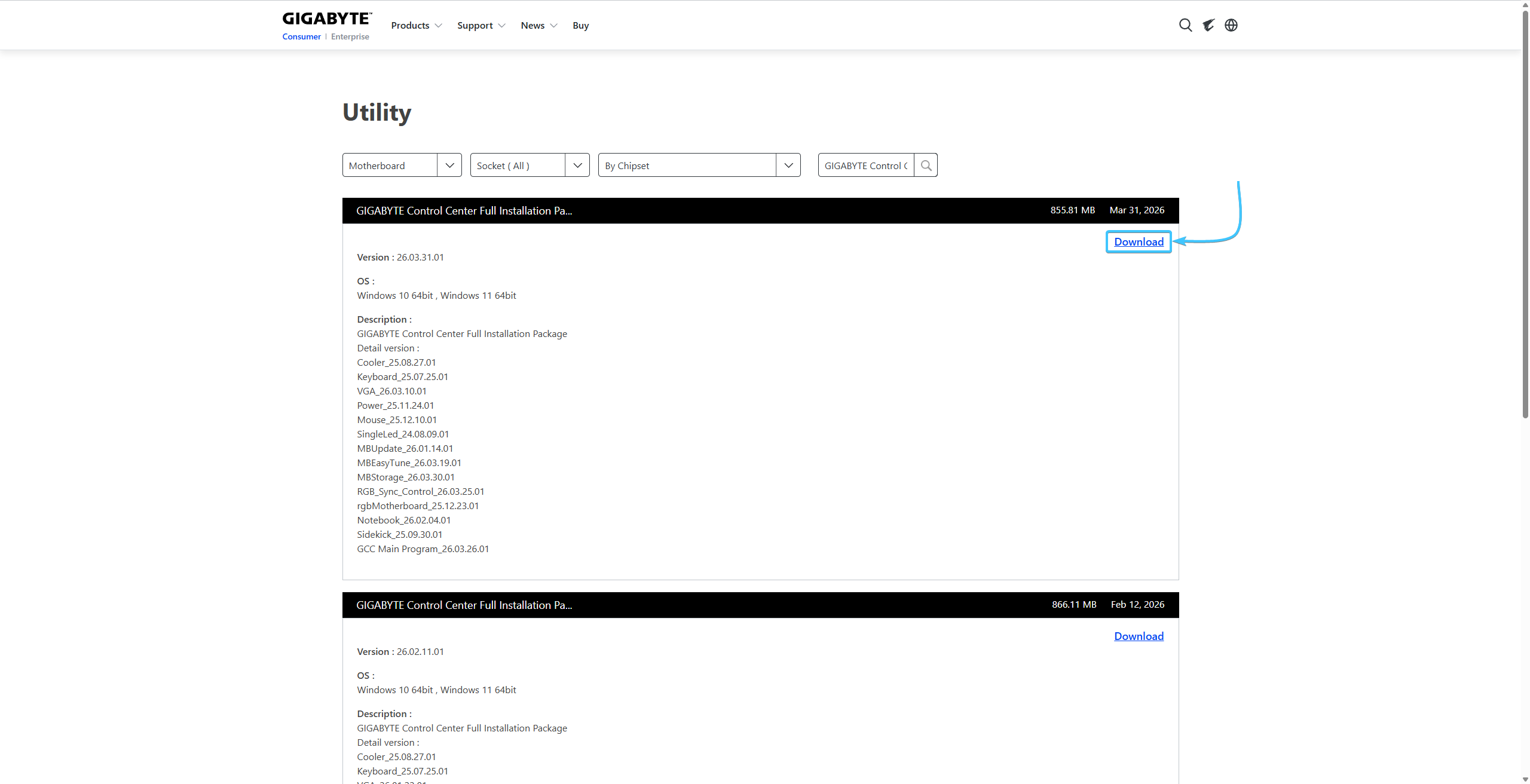Viewport: 1530px width, 784px height.
Task: Select the Consumer site link
Action: [x=301, y=37]
